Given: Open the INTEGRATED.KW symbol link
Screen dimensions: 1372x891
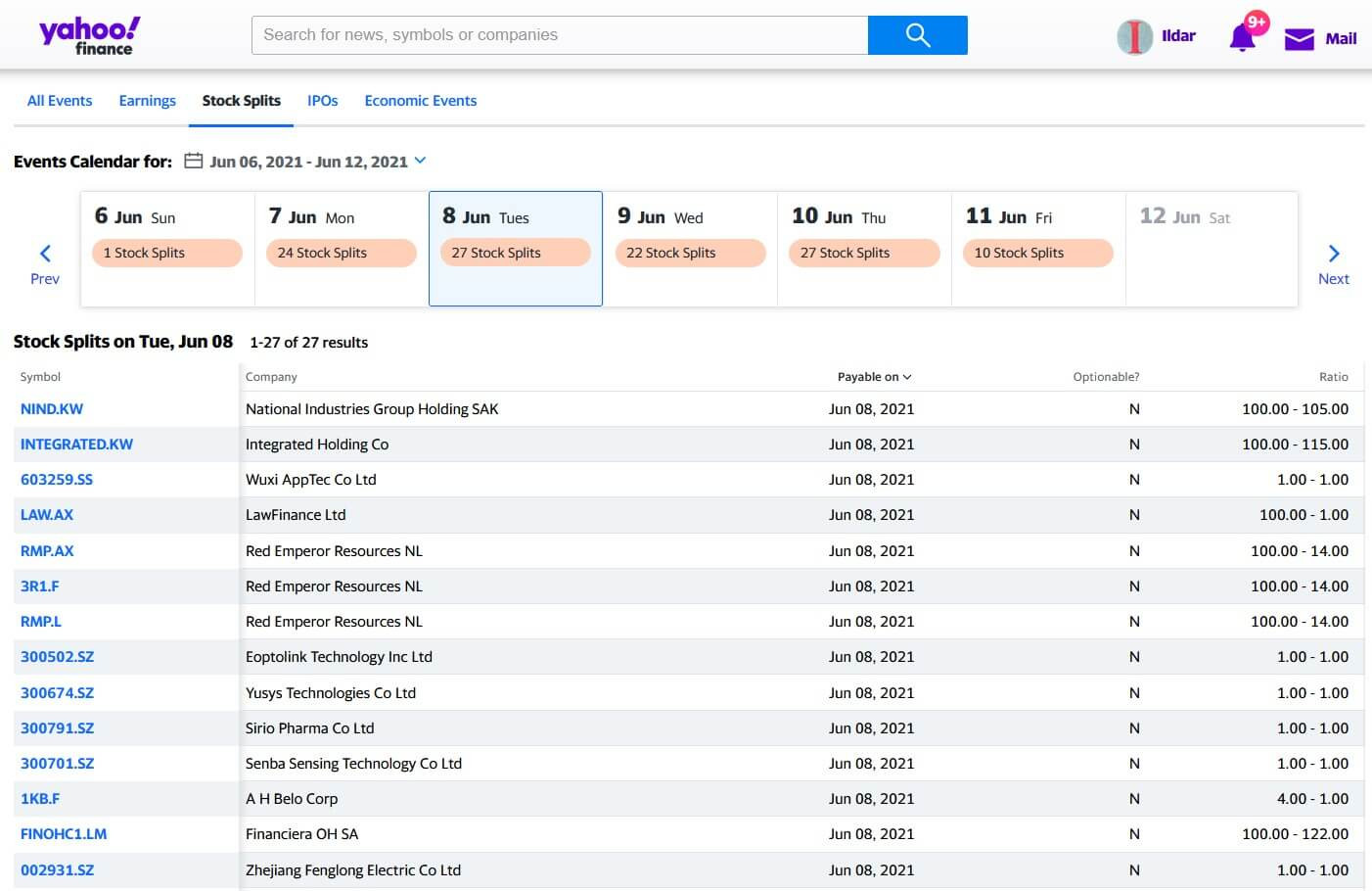Looking at the screenshot, I should (x=76, y=445).
